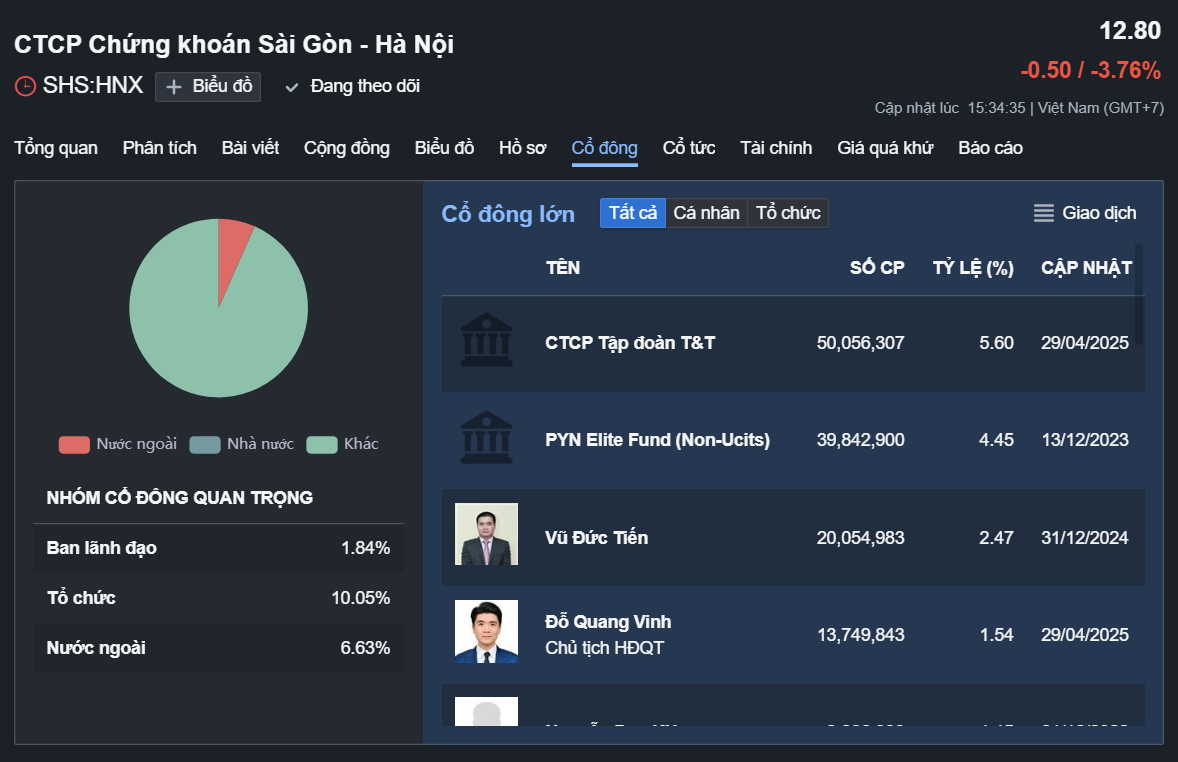Open Đỗ Quang Vinh's profile photo

pos(486,632)
